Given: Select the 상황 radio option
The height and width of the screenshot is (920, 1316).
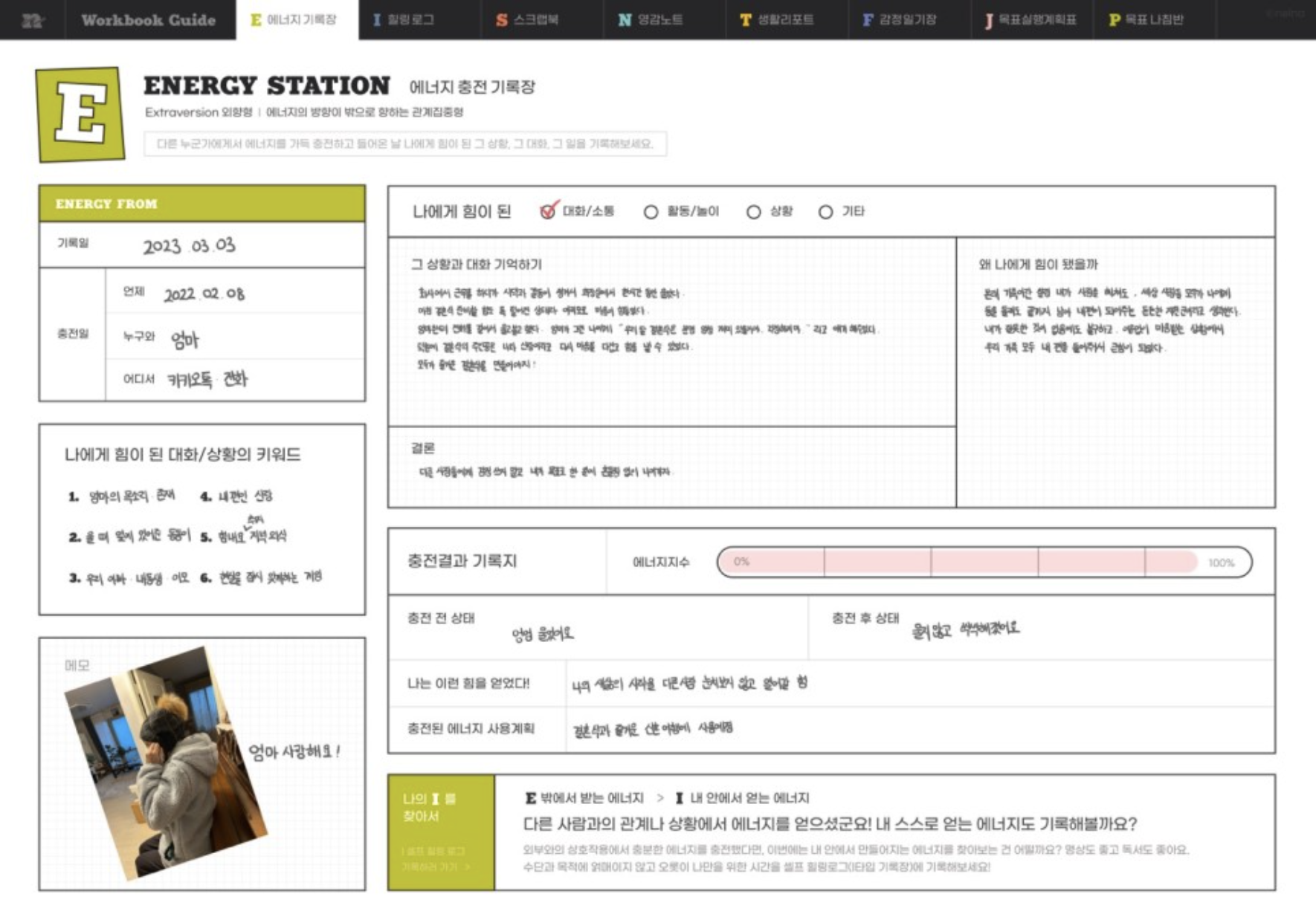Looking at the screenshot, I should (753, 212).
